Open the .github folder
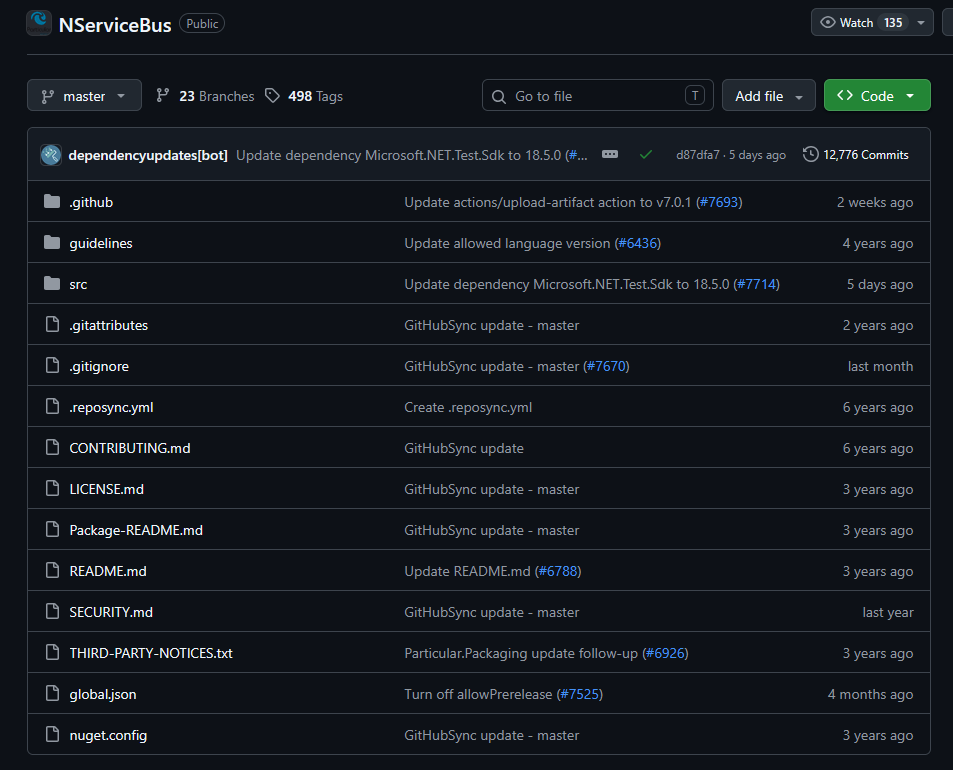 (x=91, y=202)
